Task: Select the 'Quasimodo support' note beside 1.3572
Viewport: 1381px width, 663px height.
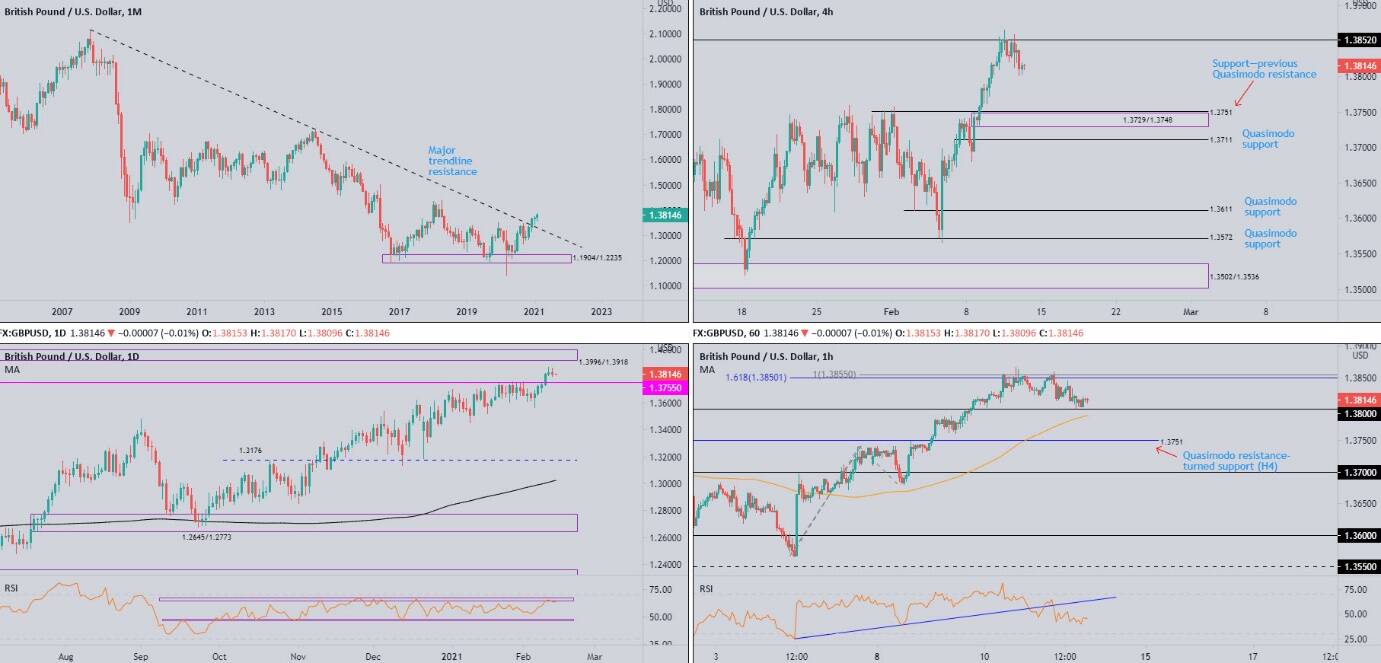Action: pos(1270,239)
